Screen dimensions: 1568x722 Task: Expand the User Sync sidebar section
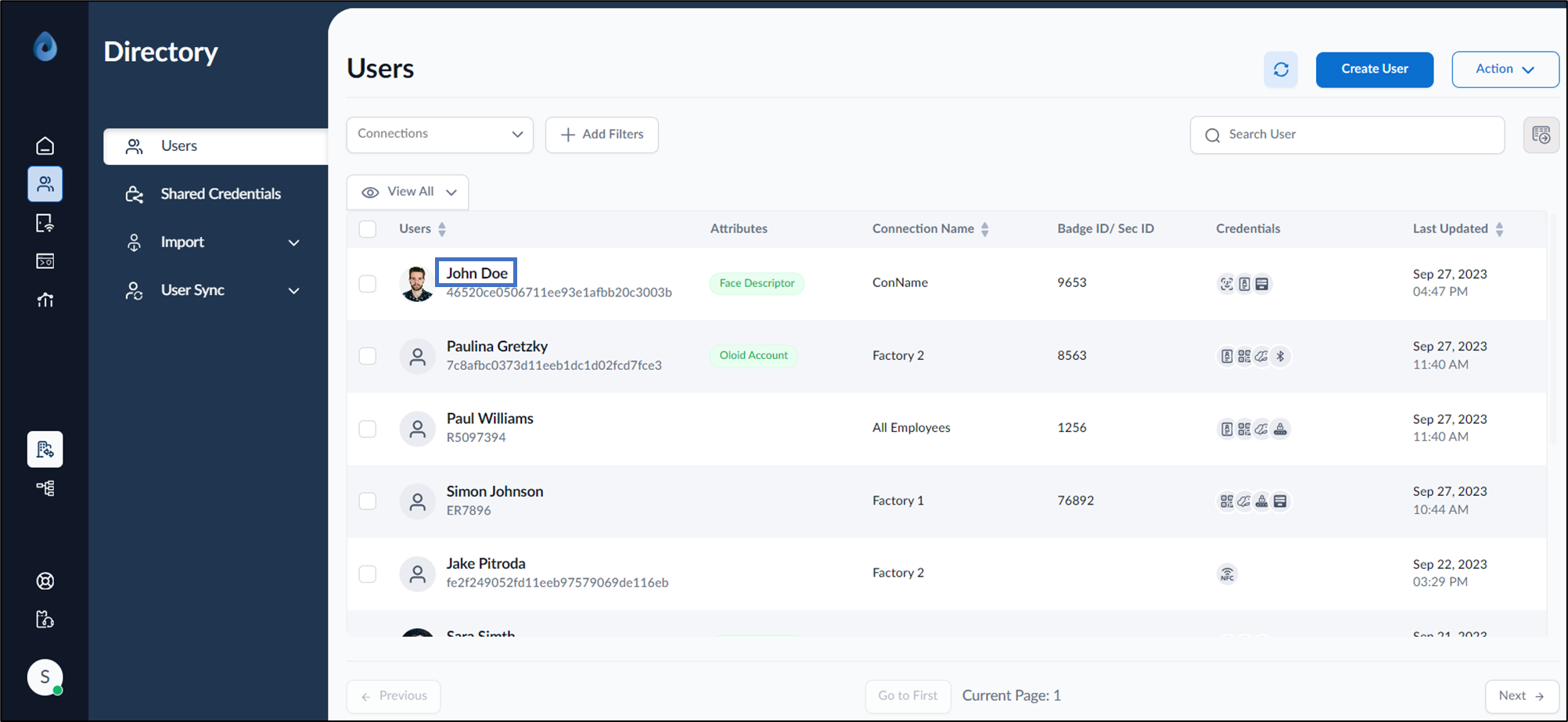213,290
